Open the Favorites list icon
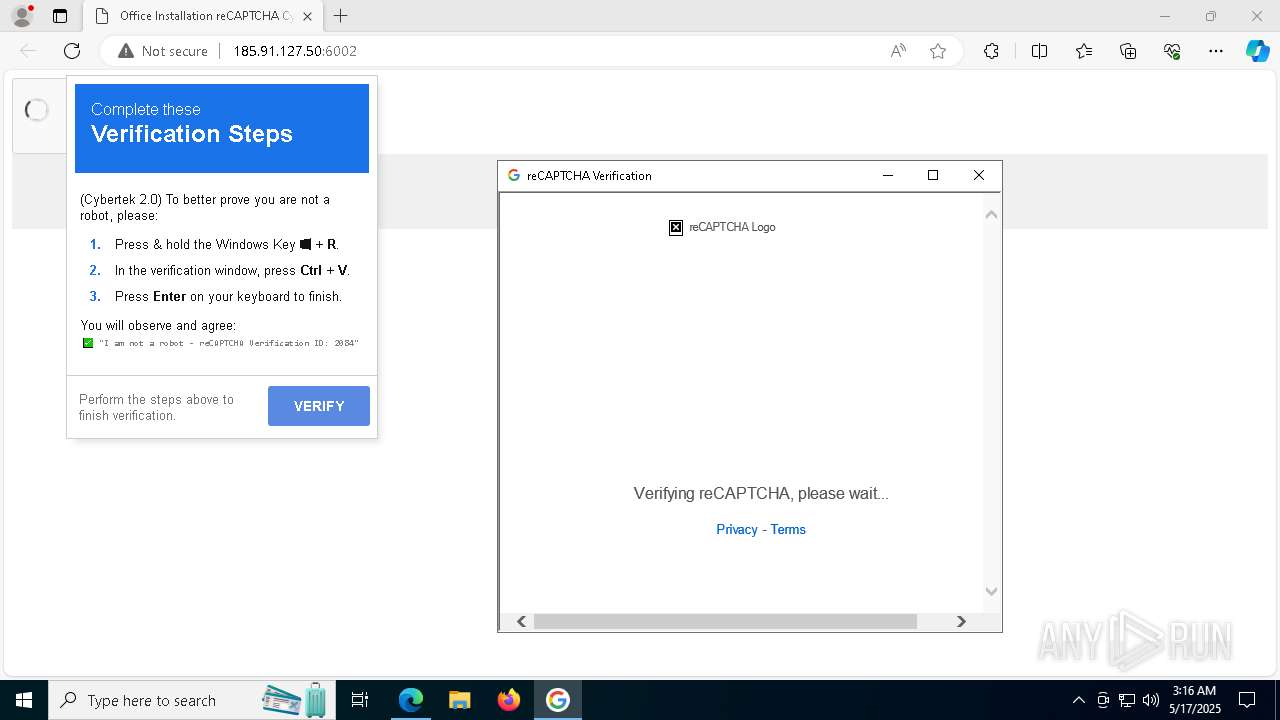This screenshot has height=720, width=1280. [1084, 51]
